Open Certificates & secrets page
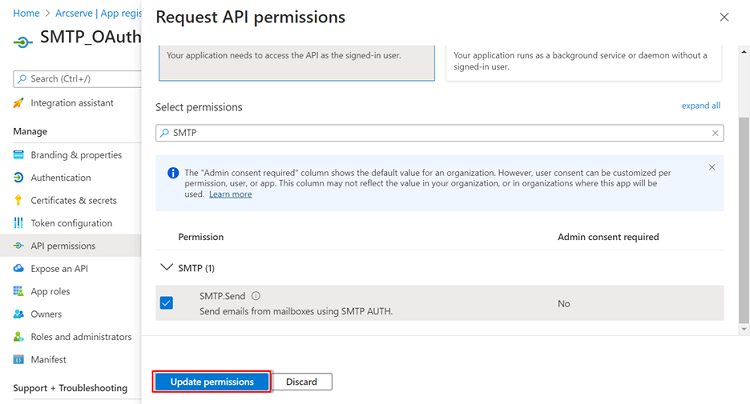 (74, 200)
